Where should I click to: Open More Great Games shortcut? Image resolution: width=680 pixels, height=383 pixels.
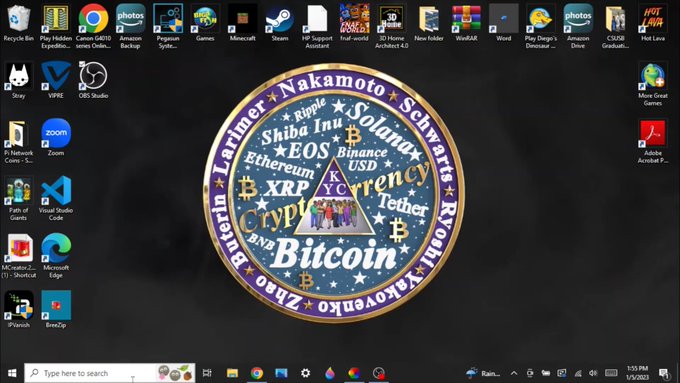tap(653, 84)
